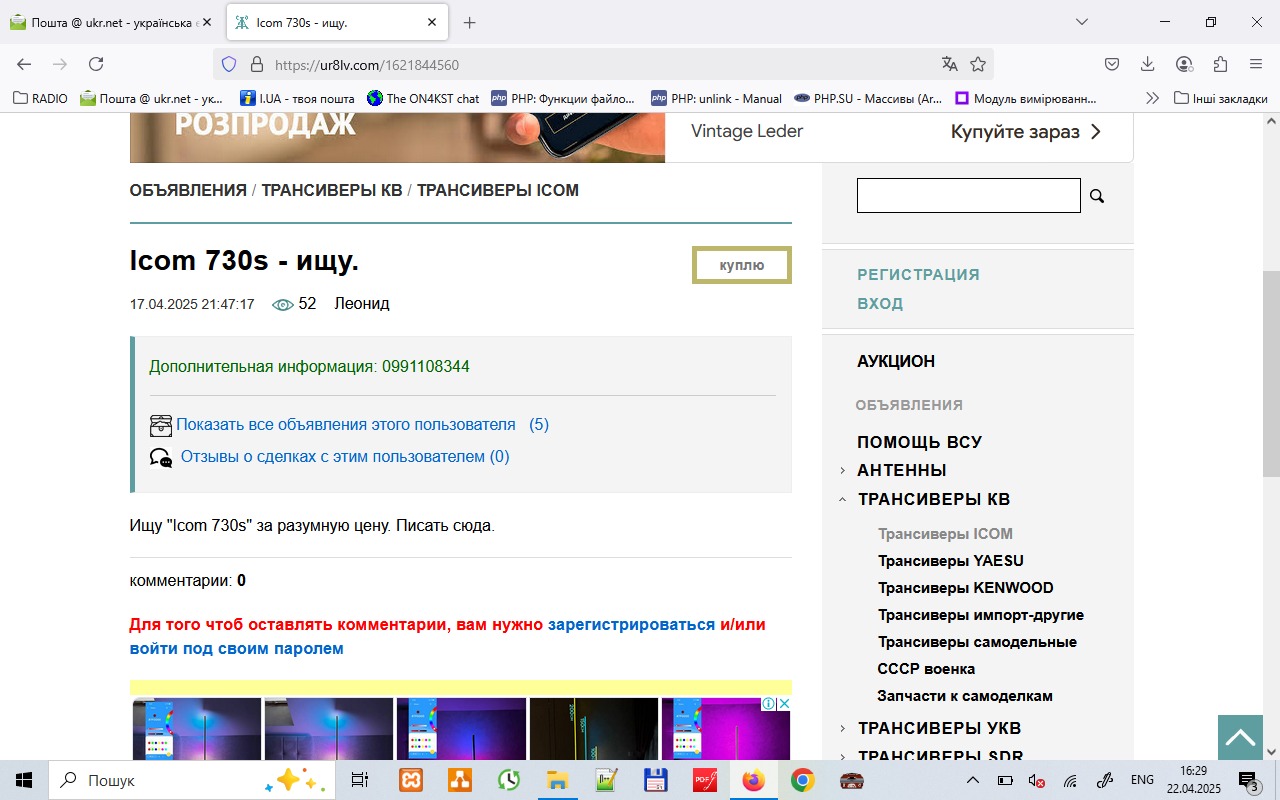Image resolution: width=1280 pixels, height=800 pixels.
Task: Open the Інші закладки folder
Action: pos(1221,98)
